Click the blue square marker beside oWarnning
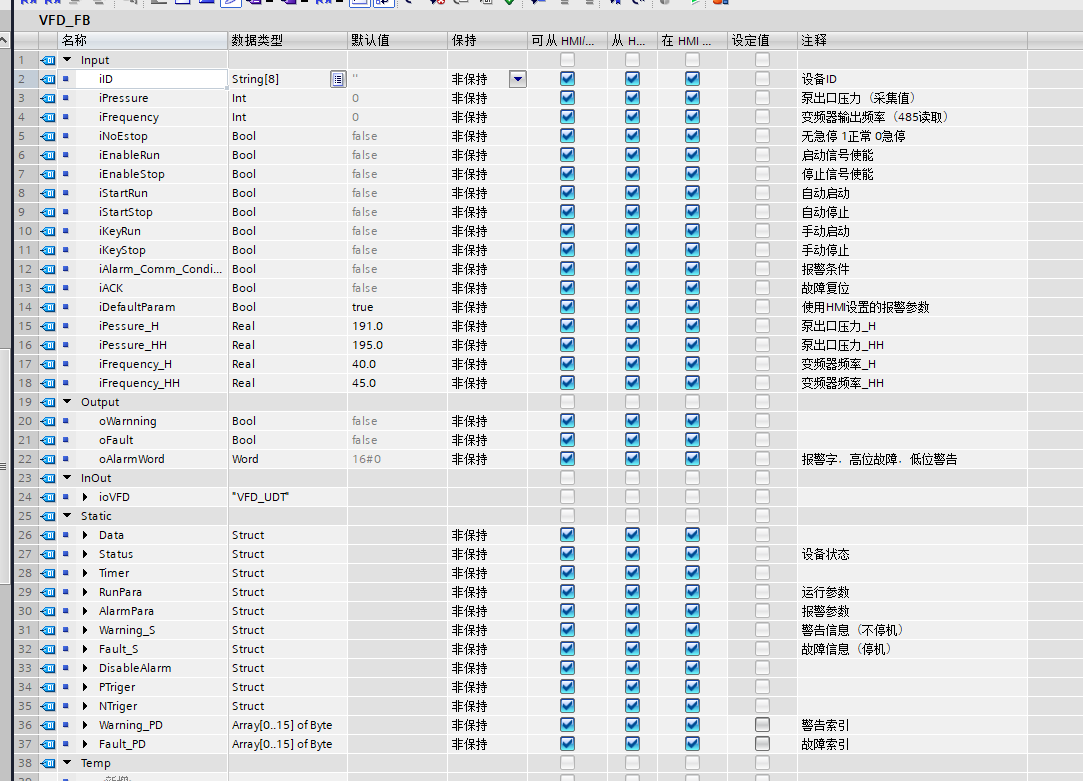Screen dimensions: 1083x781 pos(66,421)
